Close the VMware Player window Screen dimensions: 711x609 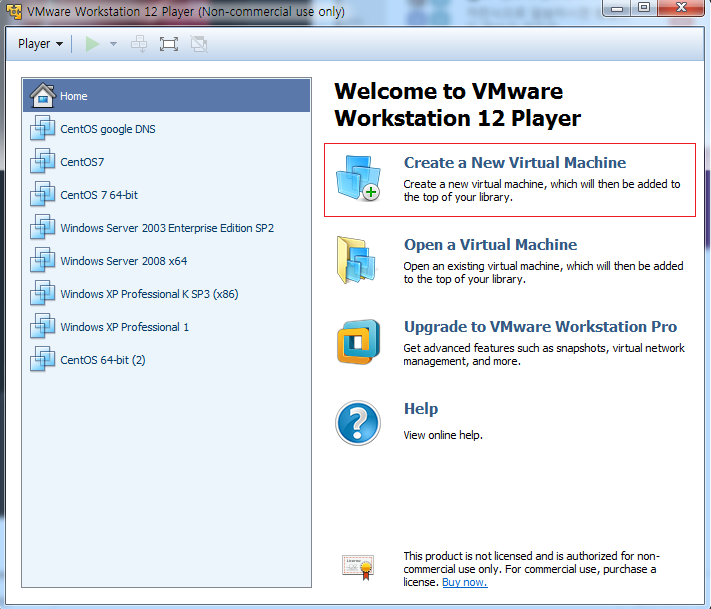click(x=681, y=8)
